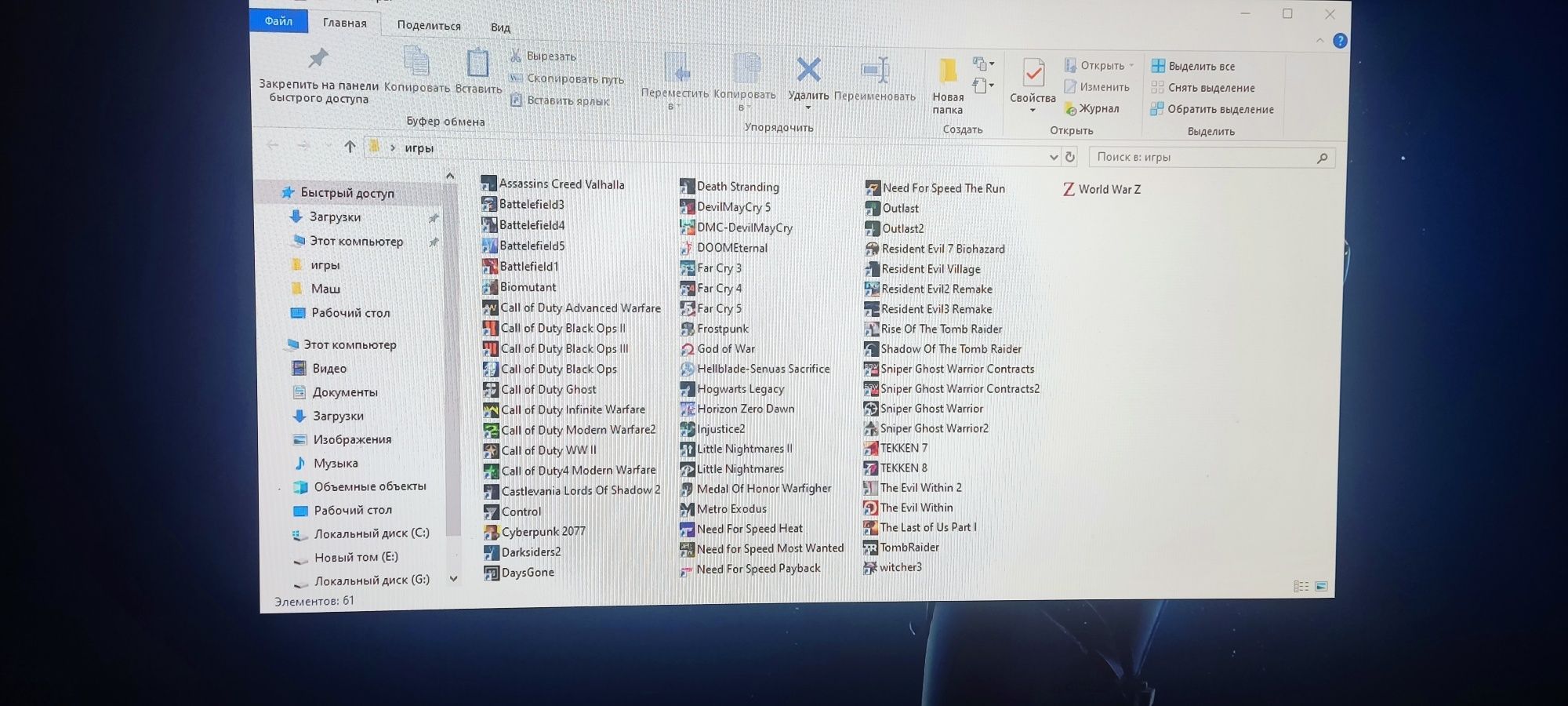Select the Маш folder in the sidebar
This screenshot has height=706, width=1568.
[325, 289]
